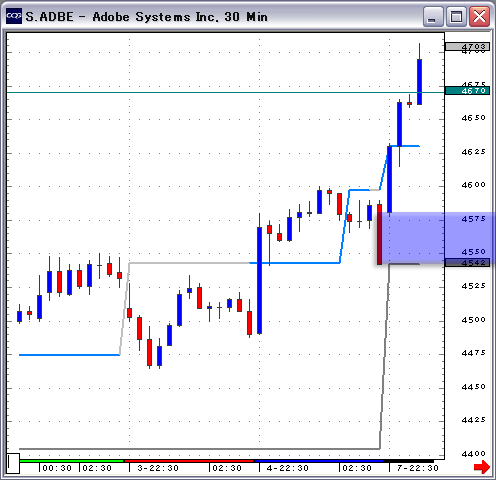Click the 3-22:30 date axis label
This screenshot has width=496, height=480.
[158, 468]
